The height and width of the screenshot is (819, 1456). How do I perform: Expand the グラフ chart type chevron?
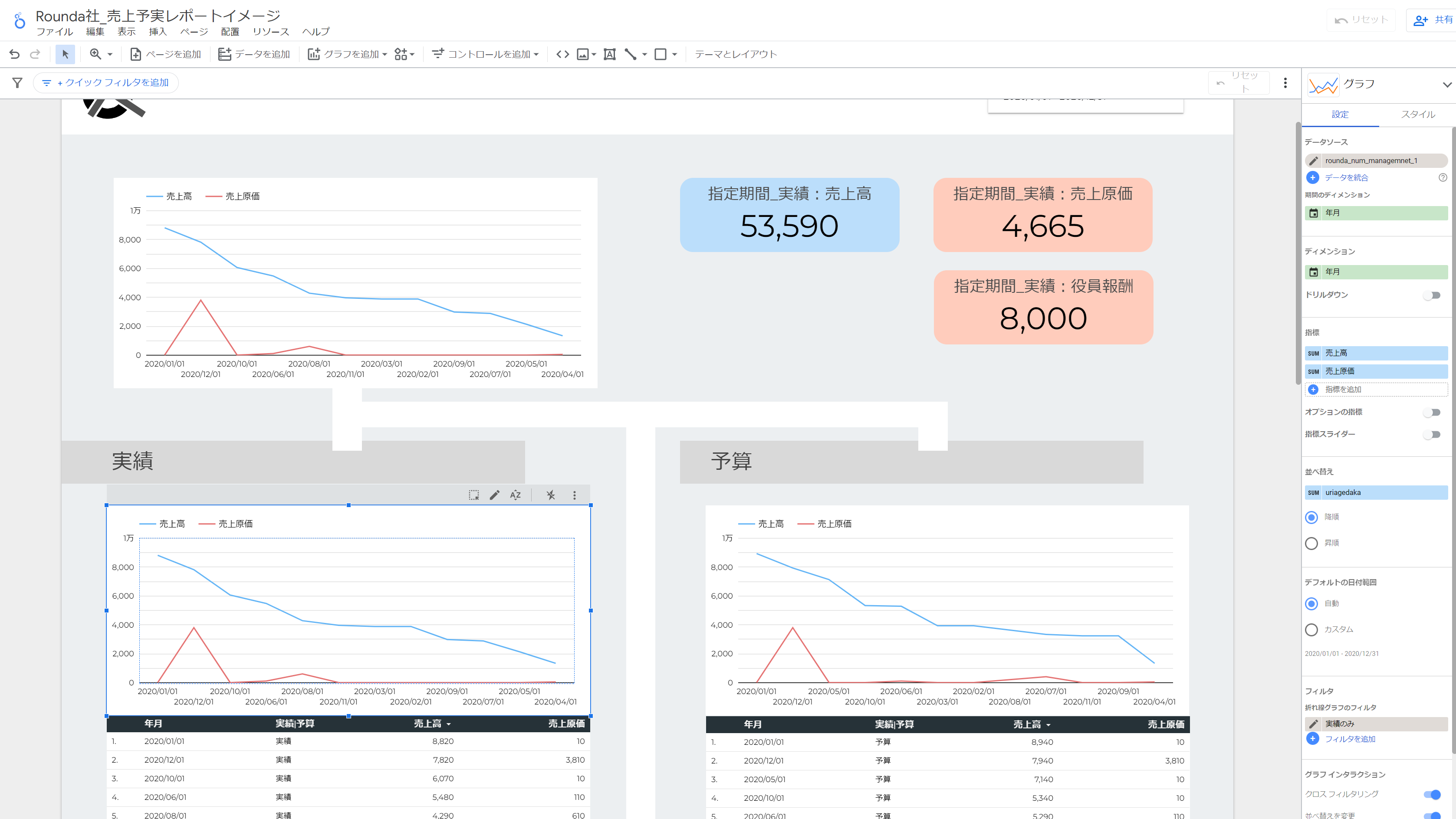tap(1446, 85)
